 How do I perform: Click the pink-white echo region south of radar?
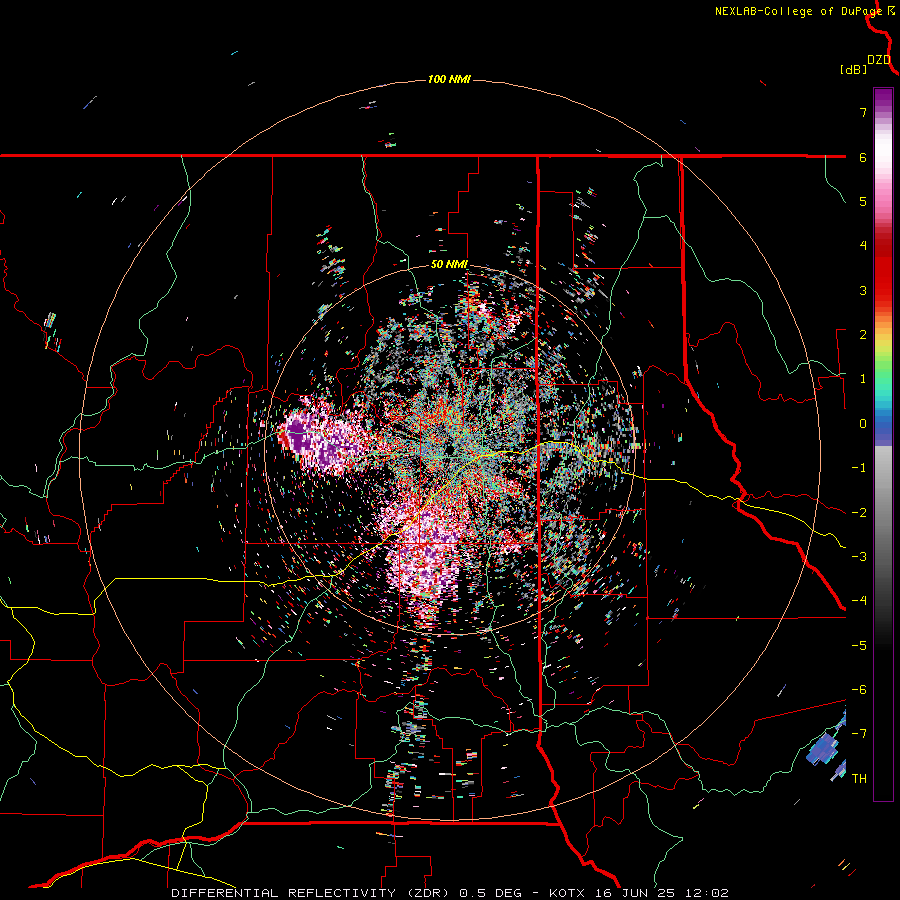coord(425,551)
